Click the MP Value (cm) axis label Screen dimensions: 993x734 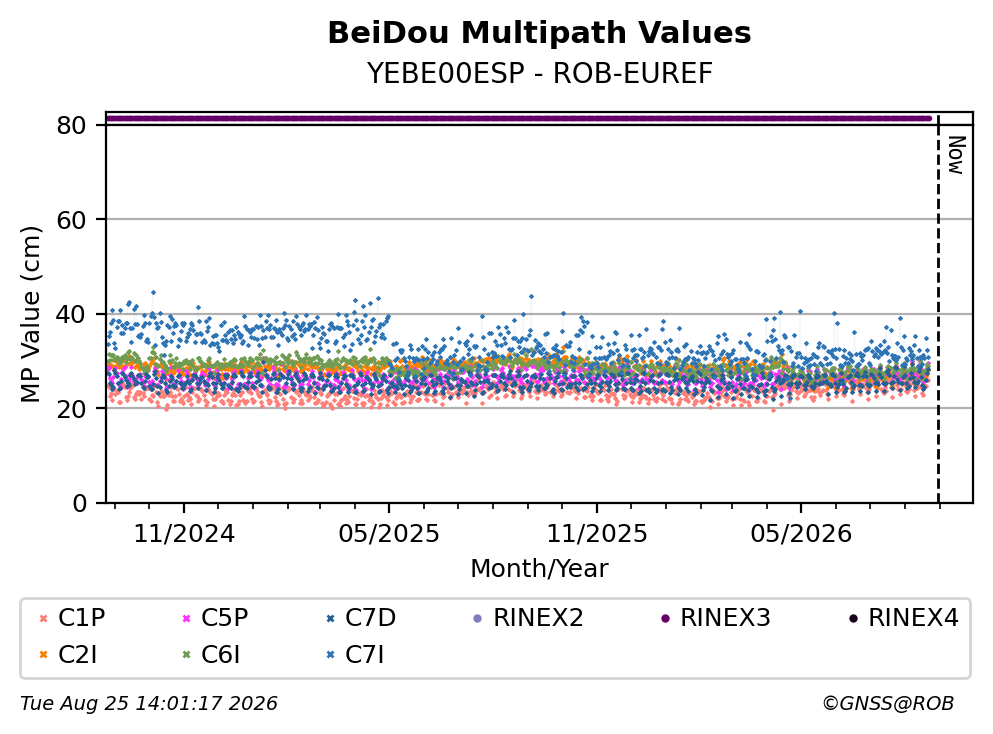point(30,314)
